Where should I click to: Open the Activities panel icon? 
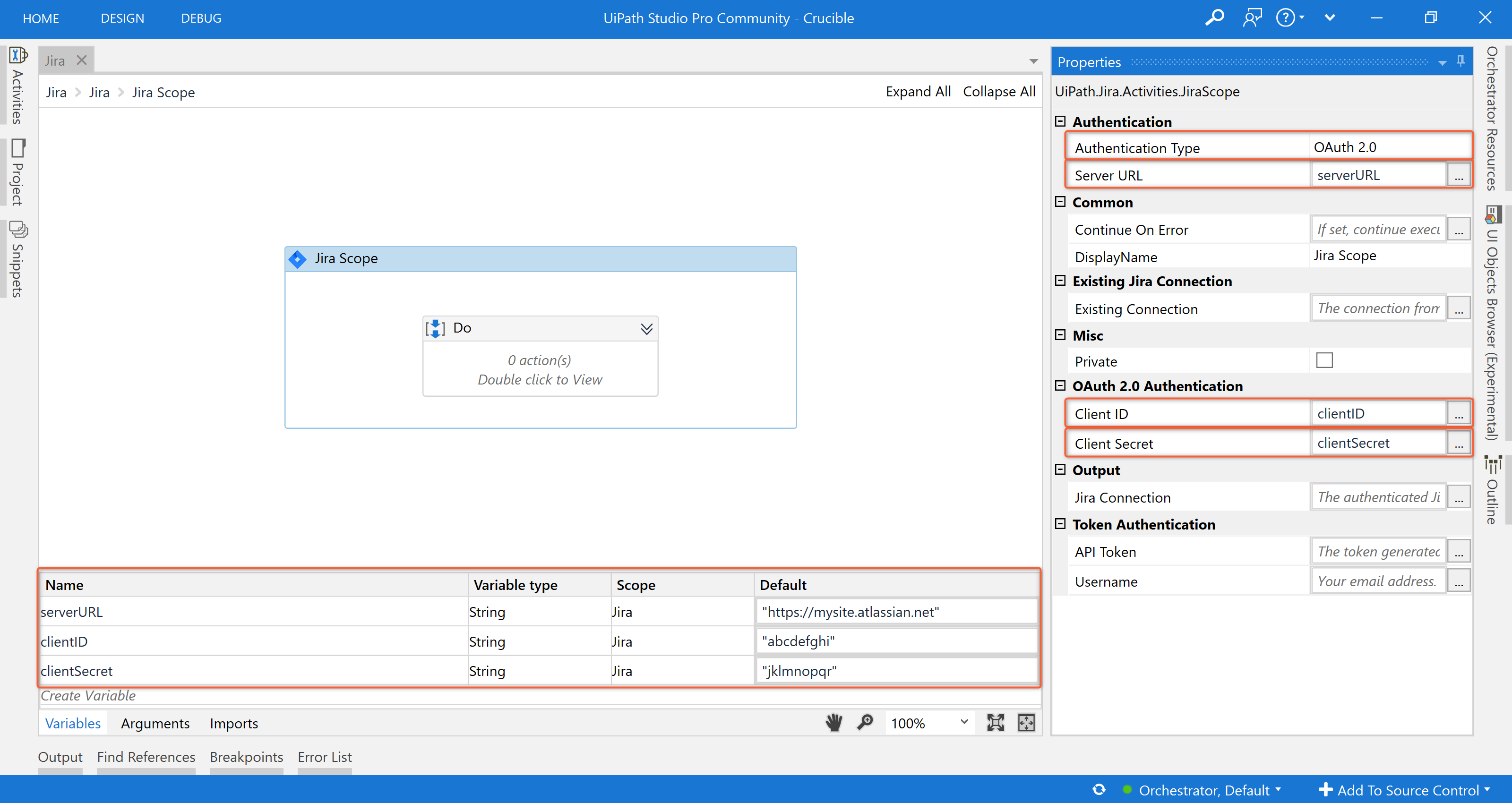click(18, 55)
